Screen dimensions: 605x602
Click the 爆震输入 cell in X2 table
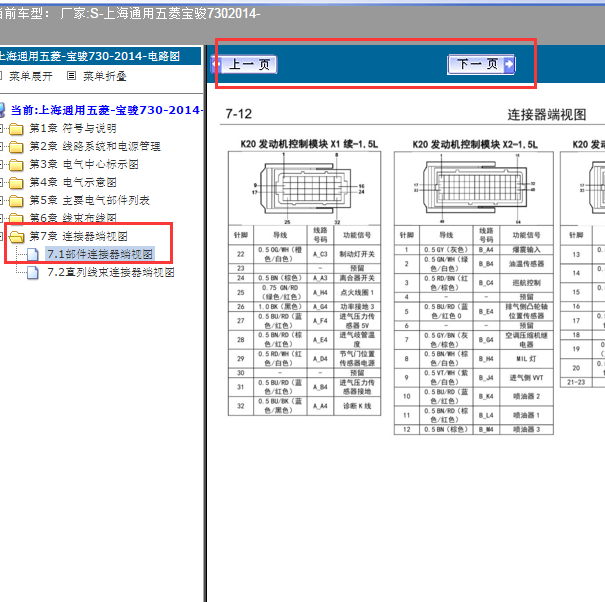[x=526, y=250]
